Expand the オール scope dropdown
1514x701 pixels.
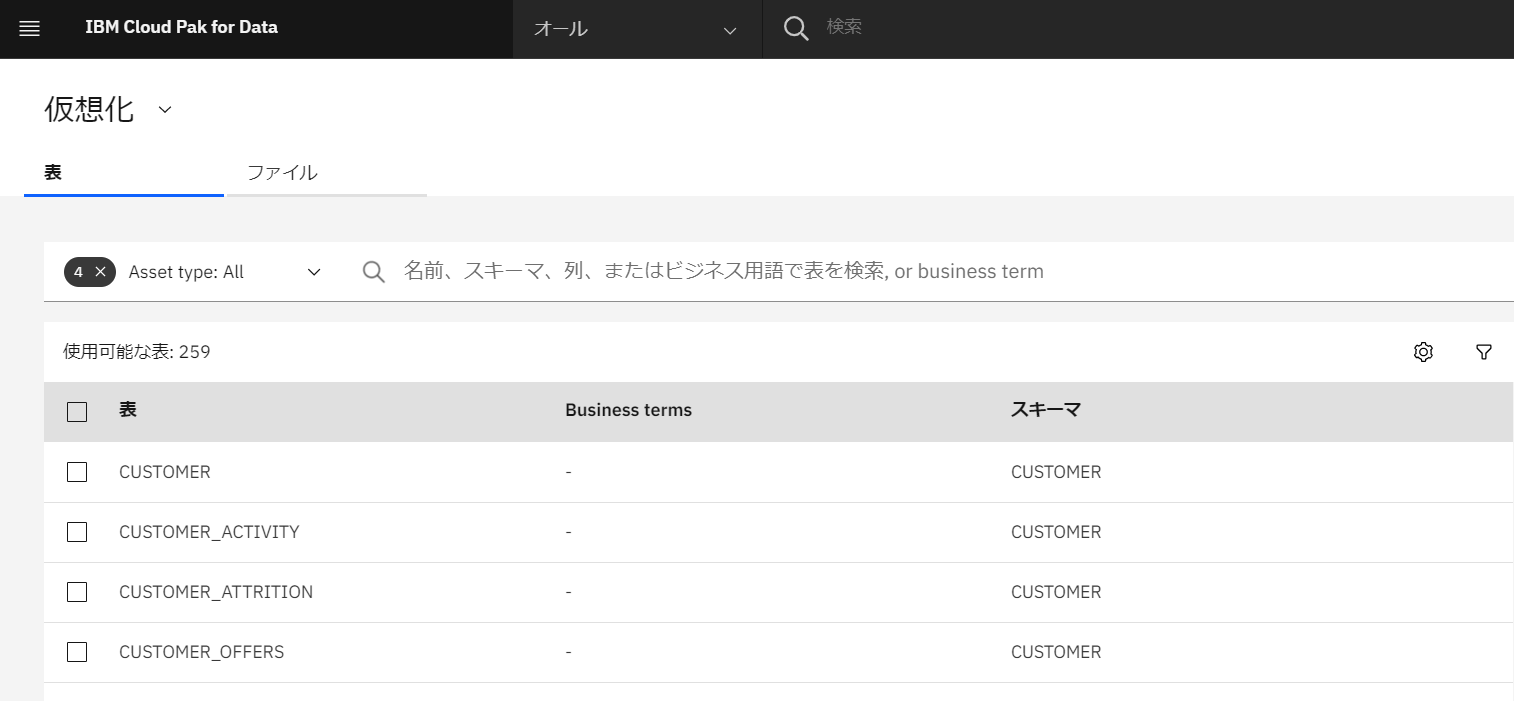click(637, 29)
